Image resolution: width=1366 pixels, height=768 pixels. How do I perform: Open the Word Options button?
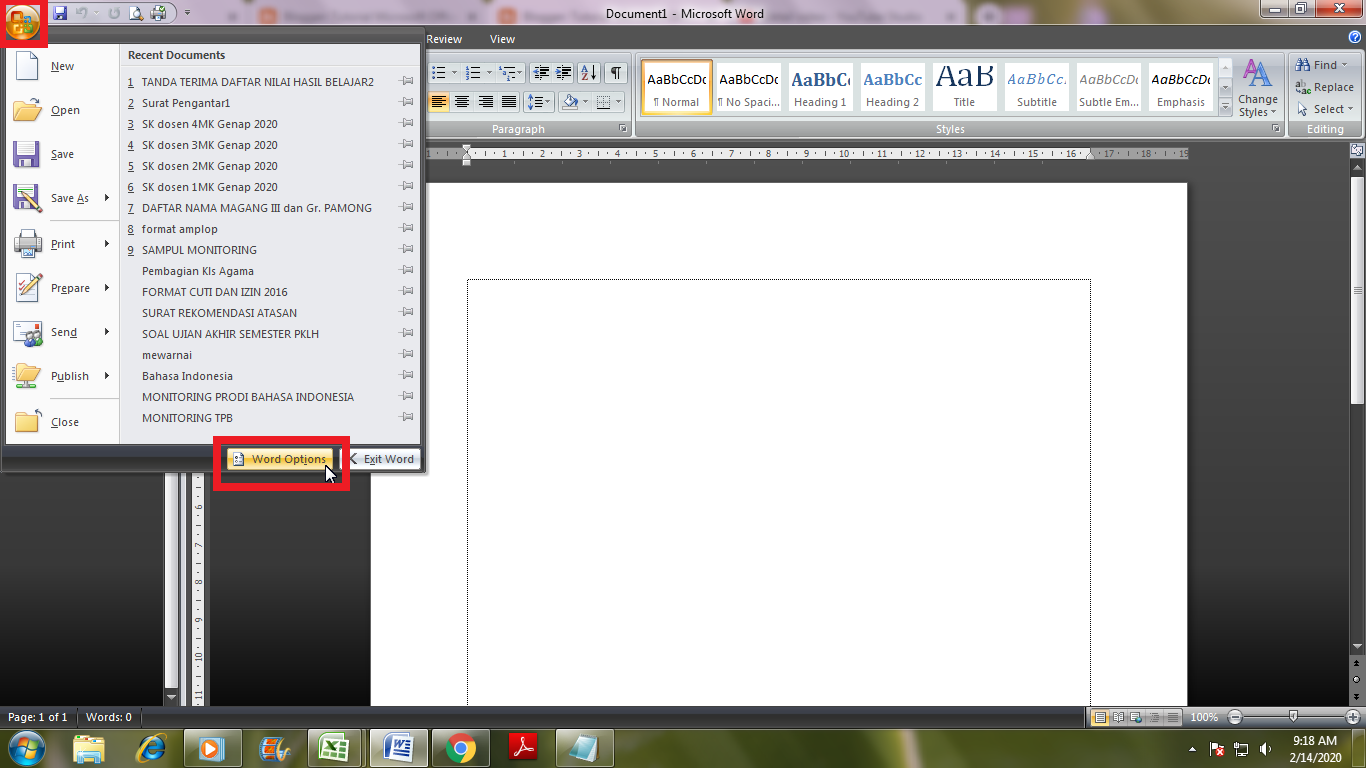[280, 459]
